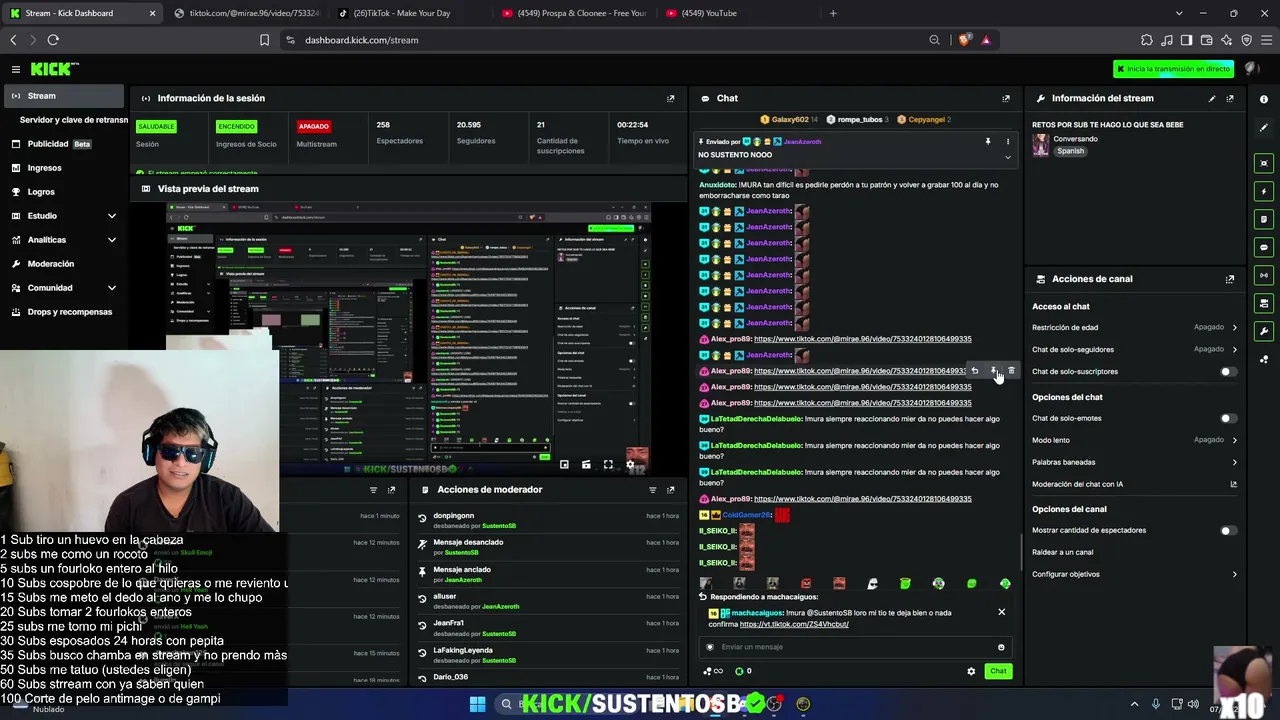Viewport: 1280px width, 720px height.
Task: Open the vt.tiktok.com link in reply
Action: point(794,624)
